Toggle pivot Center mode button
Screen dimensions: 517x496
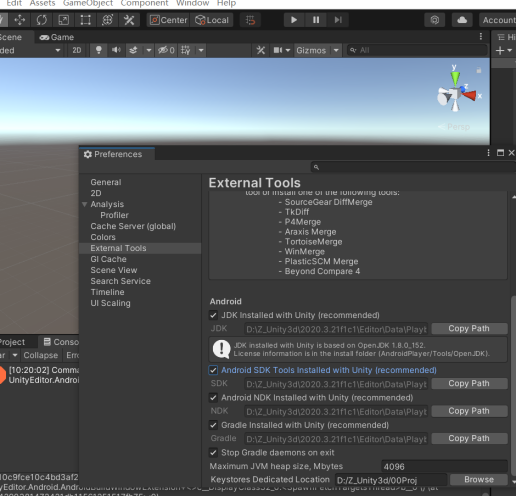pos(169,20)
